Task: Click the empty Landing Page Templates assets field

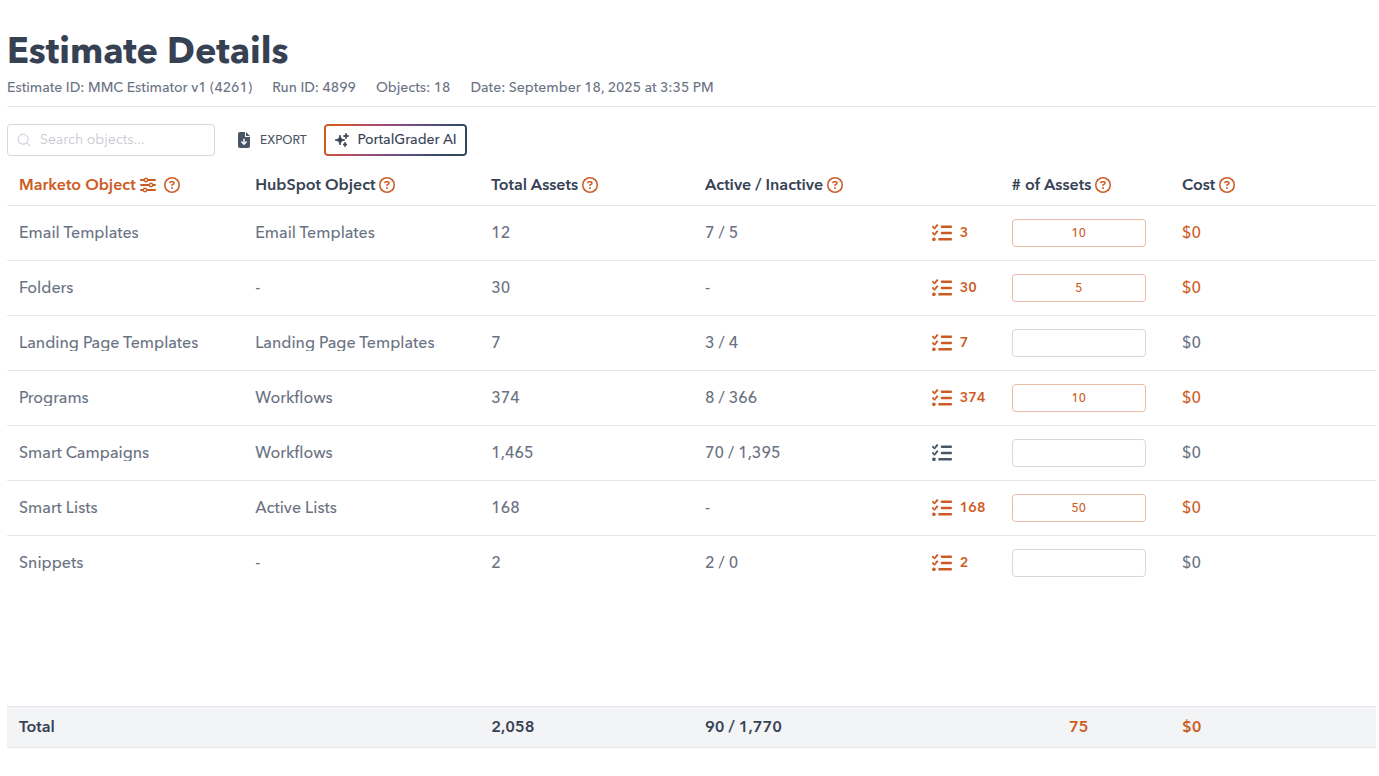Action: (x=1078, y=343)
